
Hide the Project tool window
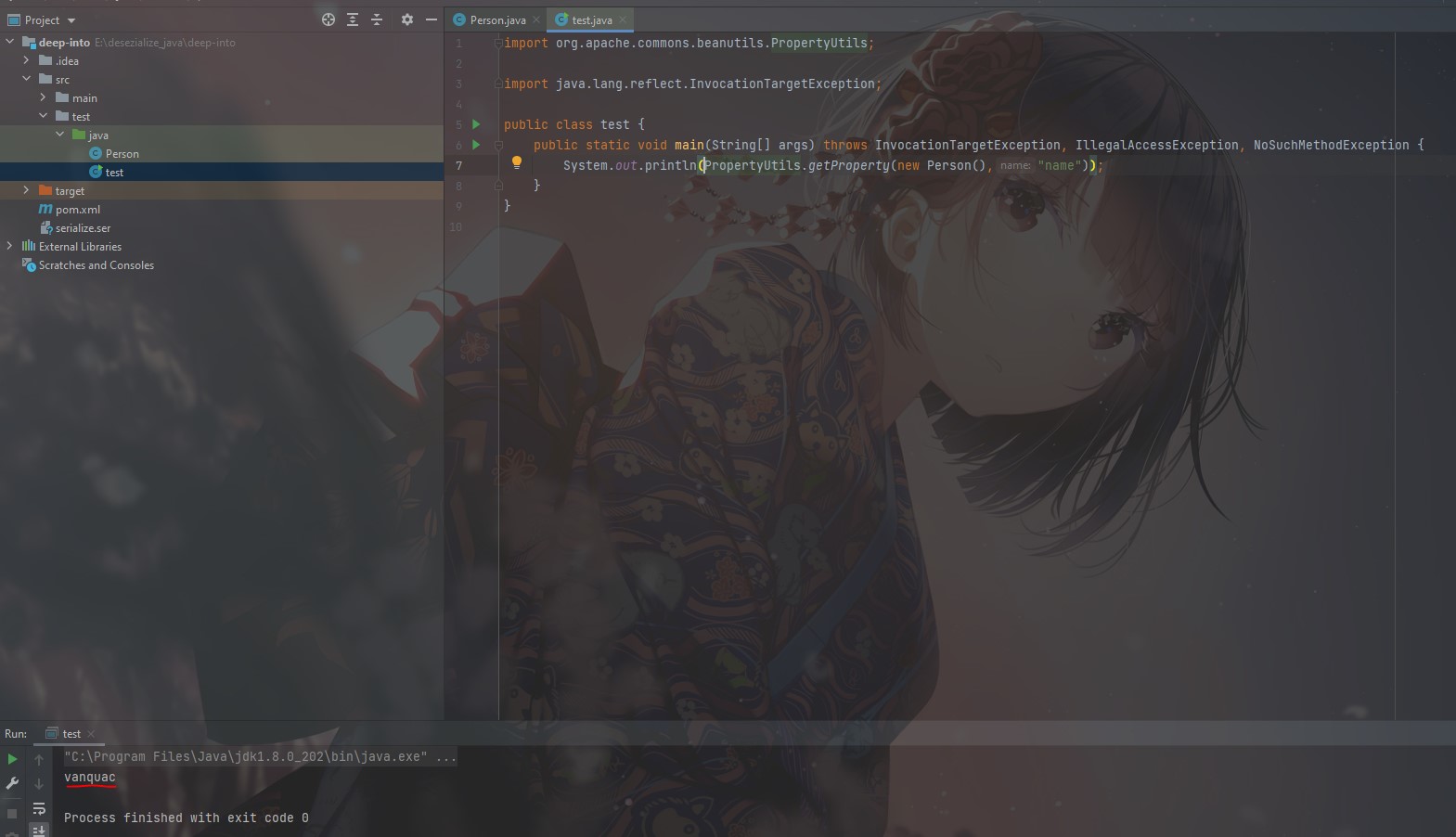[431, 19]
